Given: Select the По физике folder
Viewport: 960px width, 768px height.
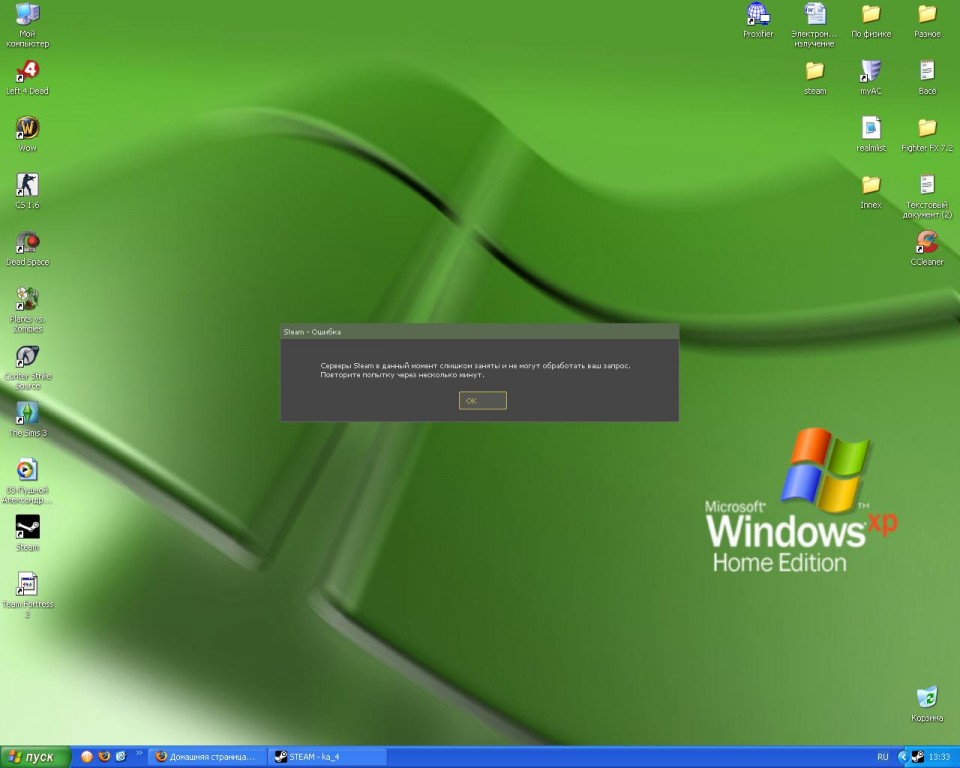Looking at the screenshot, I should (871, 20).
